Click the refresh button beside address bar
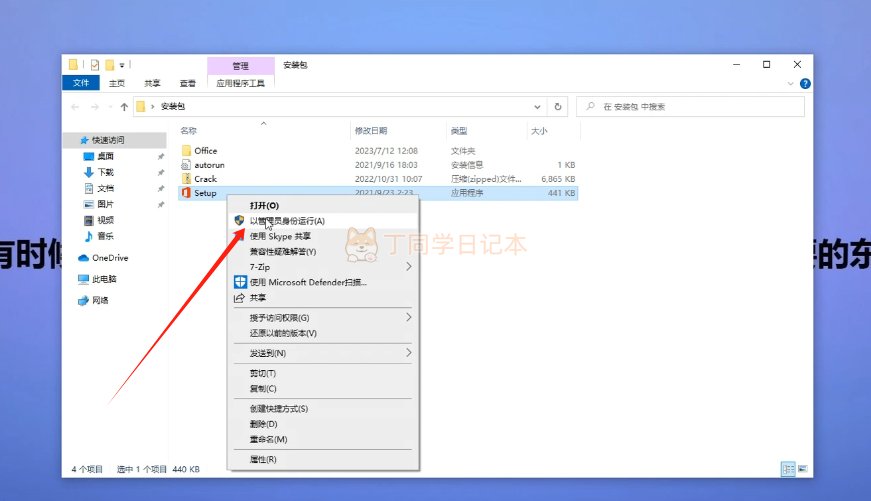The height and width of the screenshot is (501, 871). pyautogui.click(x=558, y=106)
